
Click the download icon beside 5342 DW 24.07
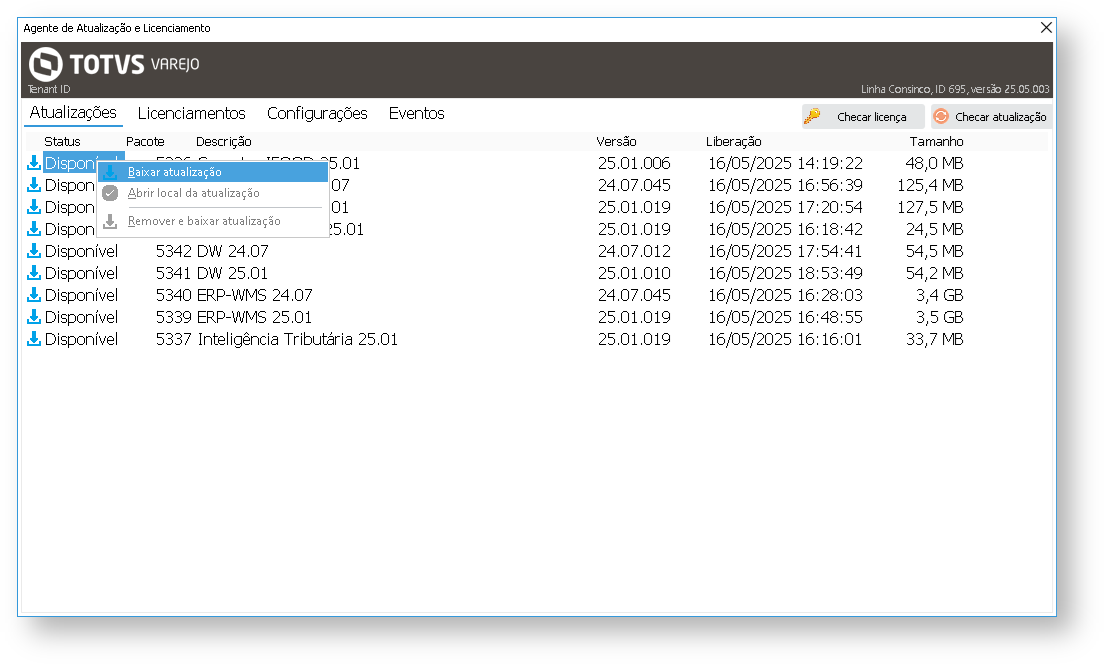coord(33,251)
